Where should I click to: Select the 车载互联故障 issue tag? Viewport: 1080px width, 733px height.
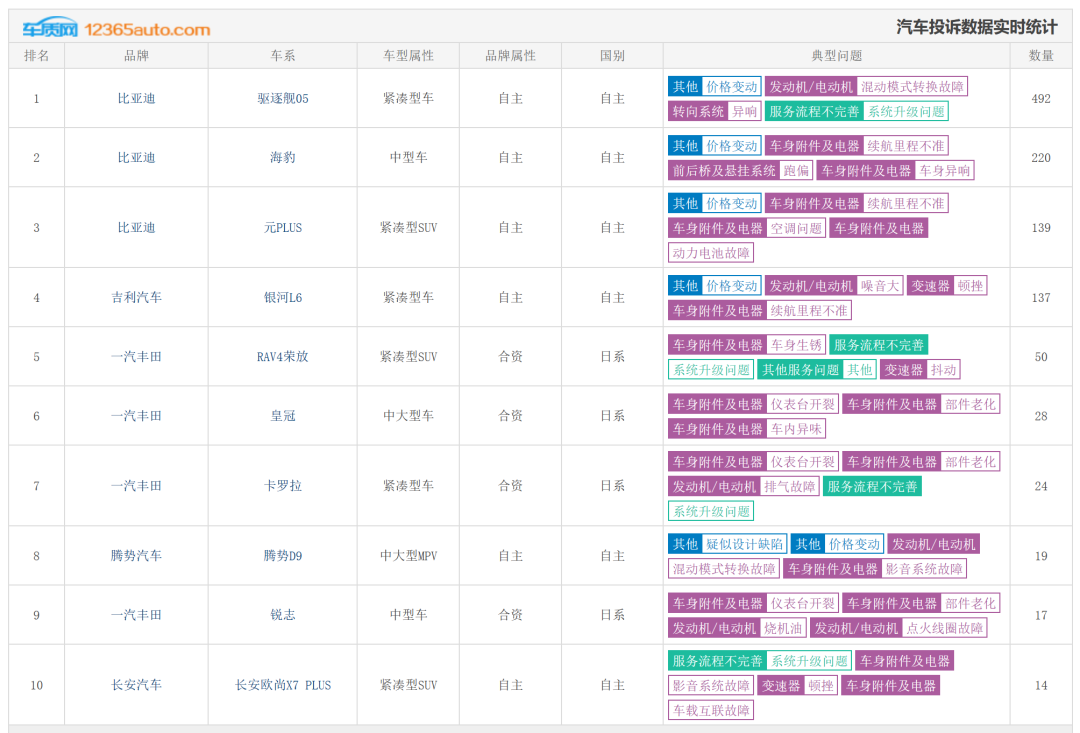point(711,710)
